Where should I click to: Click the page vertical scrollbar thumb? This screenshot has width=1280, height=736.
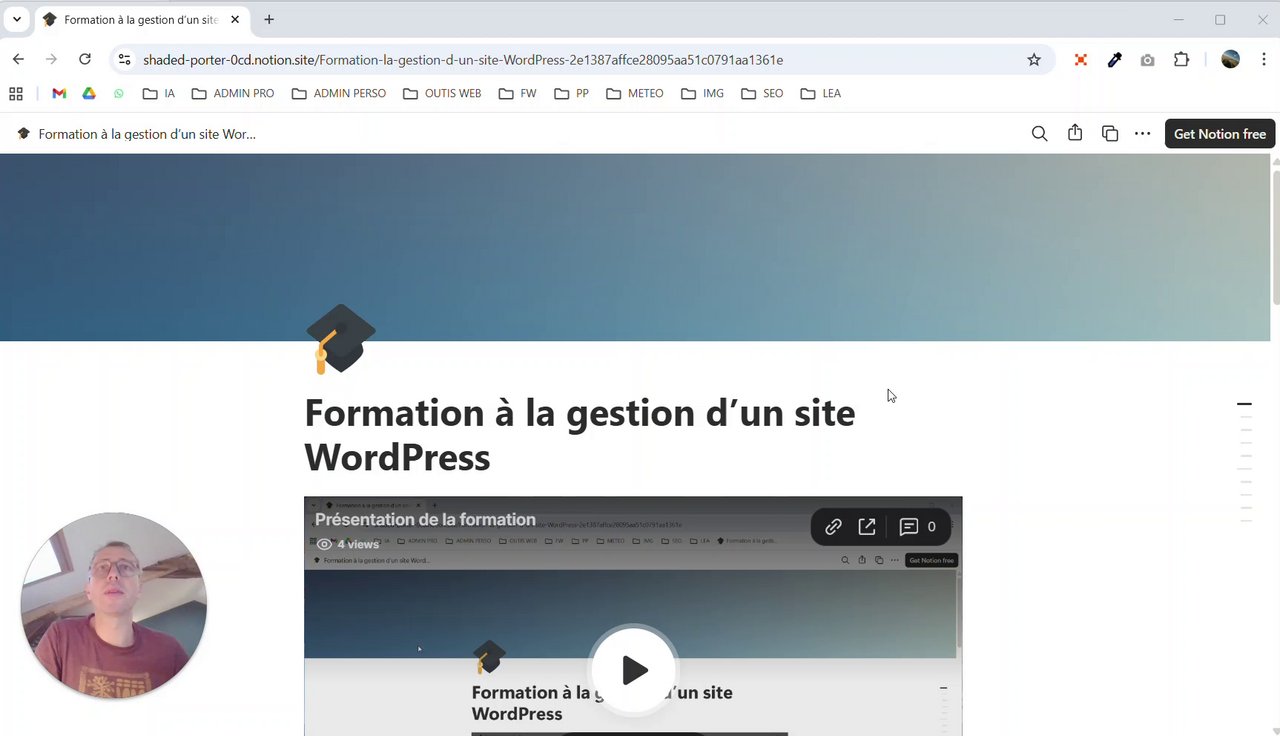point(1275,238)
